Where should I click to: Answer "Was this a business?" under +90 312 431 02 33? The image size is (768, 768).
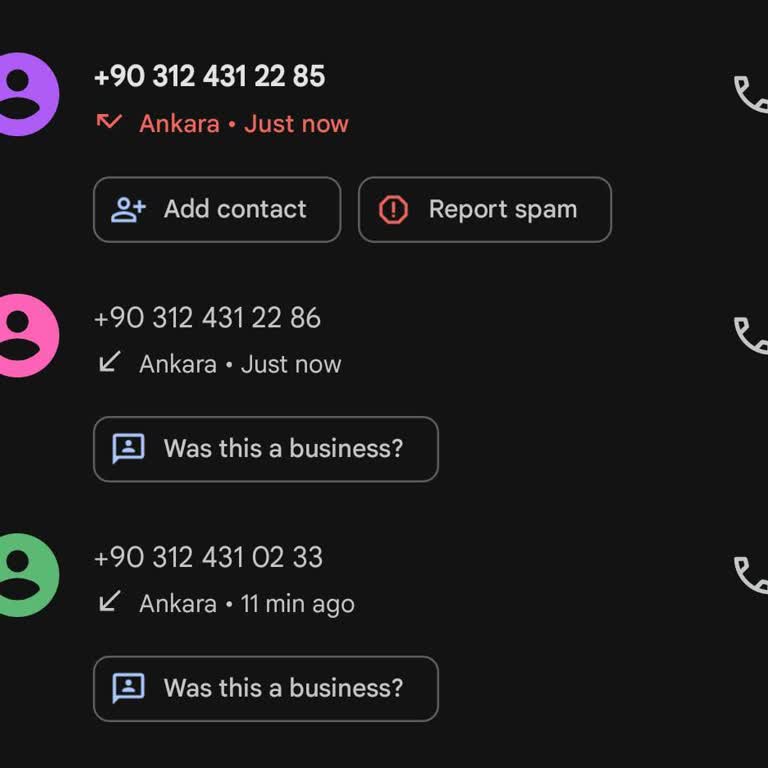(265, 688)
